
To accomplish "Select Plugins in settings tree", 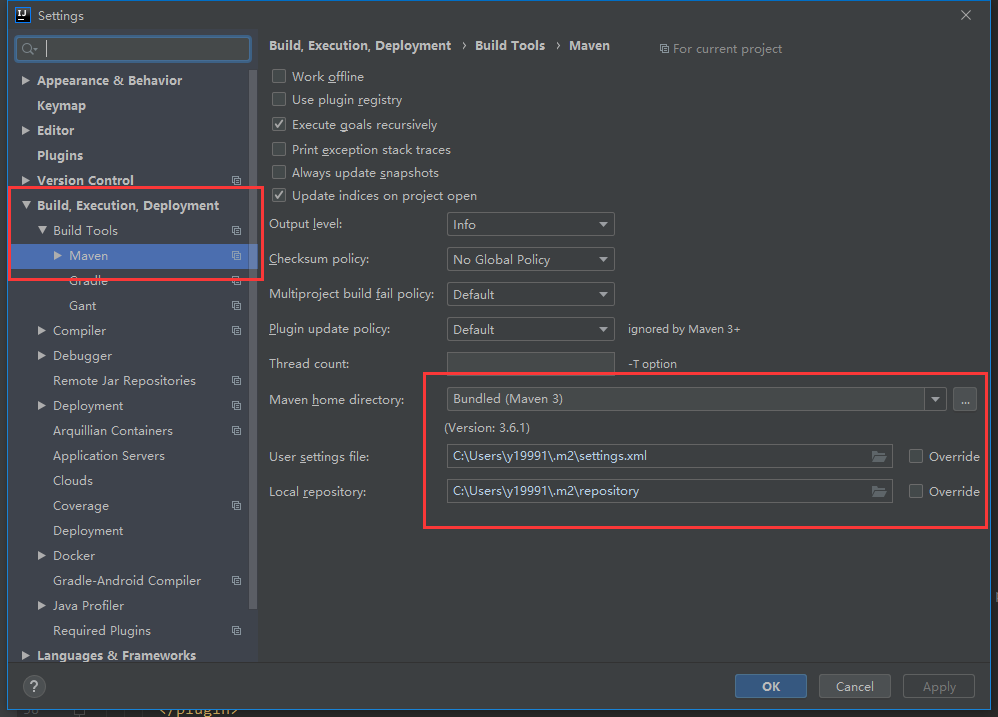I will (x=60, y=156).
